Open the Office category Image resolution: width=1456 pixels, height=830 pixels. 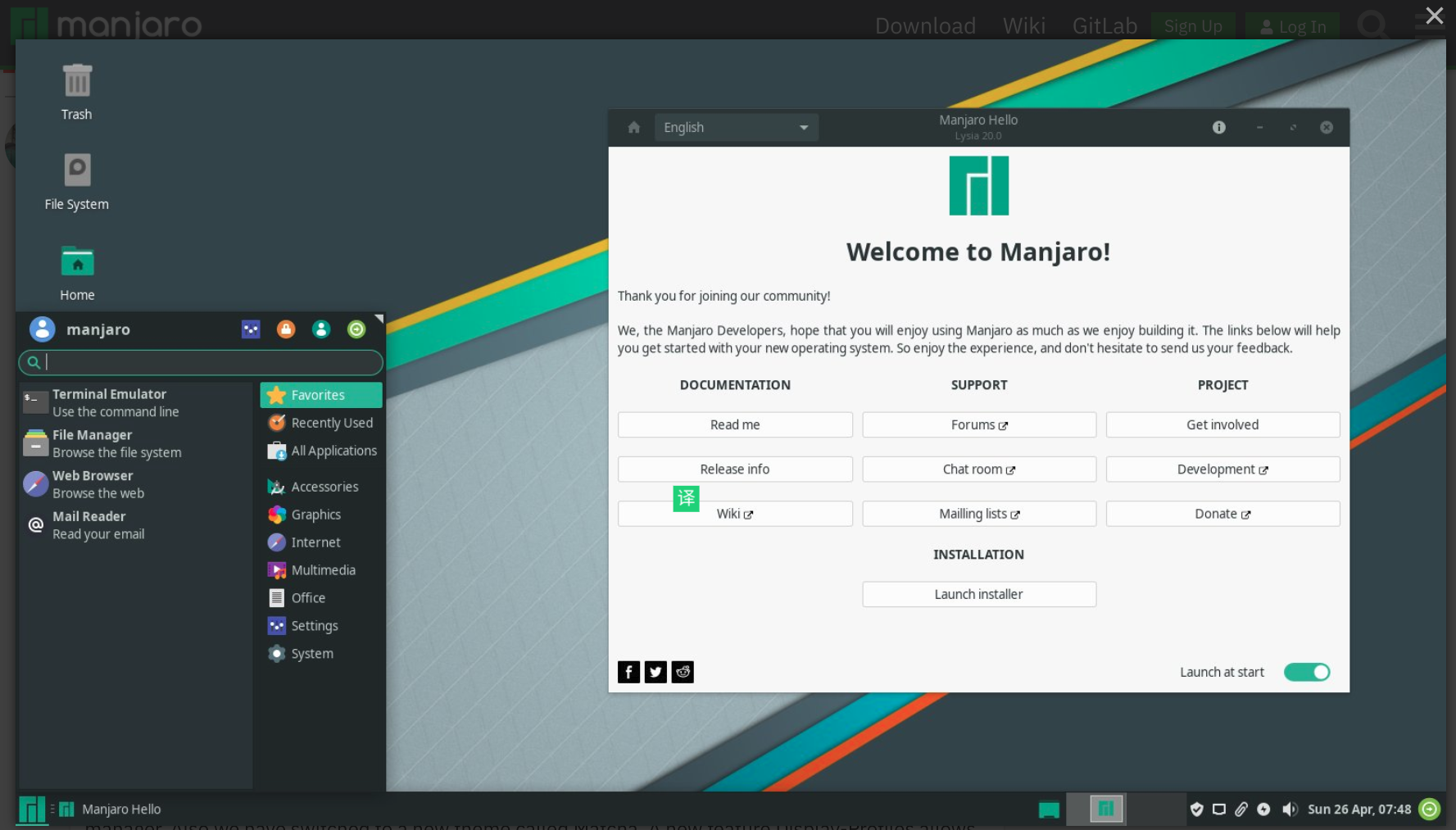(x=321, y=598)
